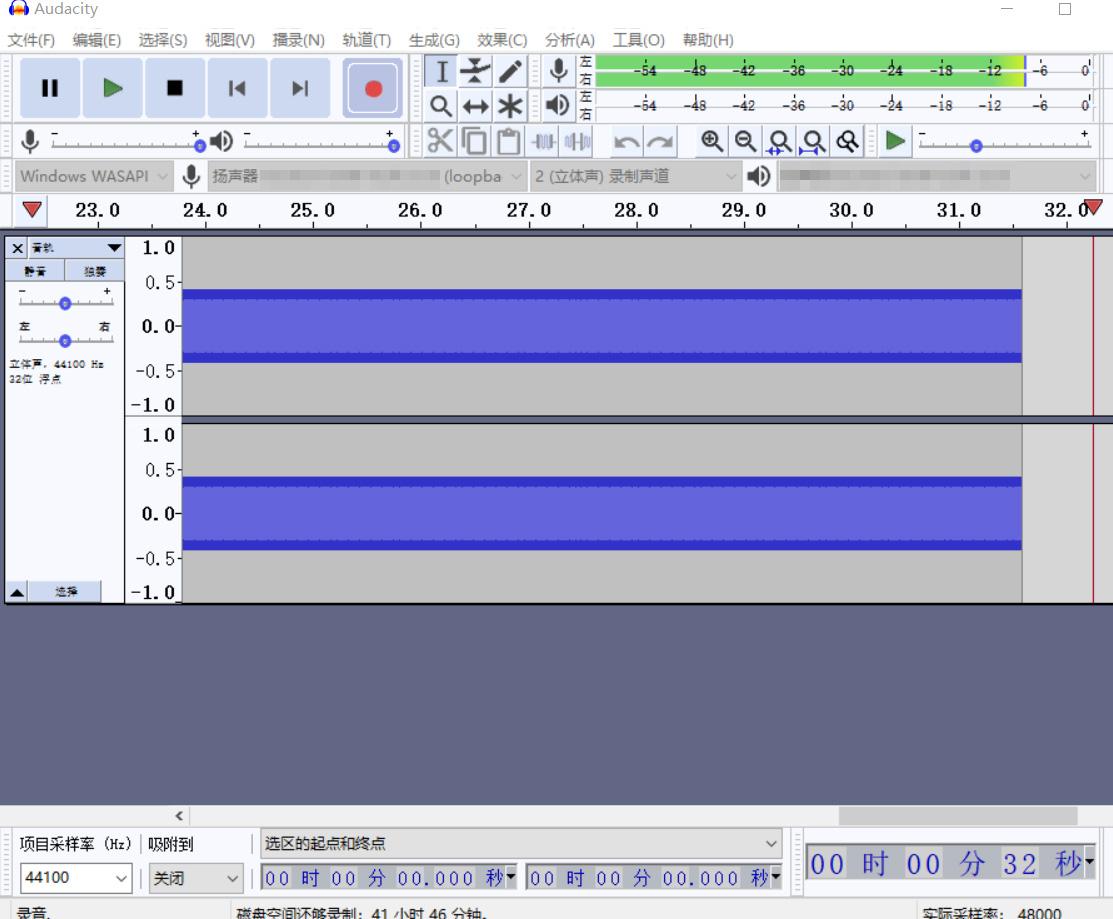This screenshot has height=919, width=1113.
Task: Mute the audio track
Action: 35,271
